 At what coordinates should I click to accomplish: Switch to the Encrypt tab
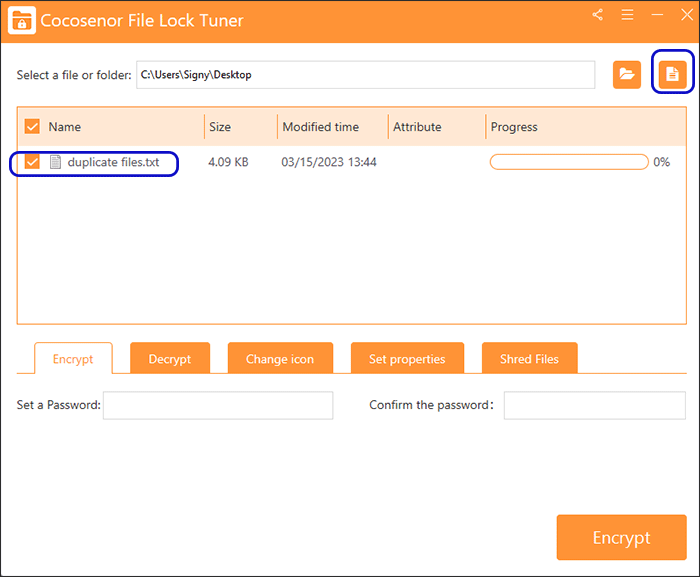(73, 359)
